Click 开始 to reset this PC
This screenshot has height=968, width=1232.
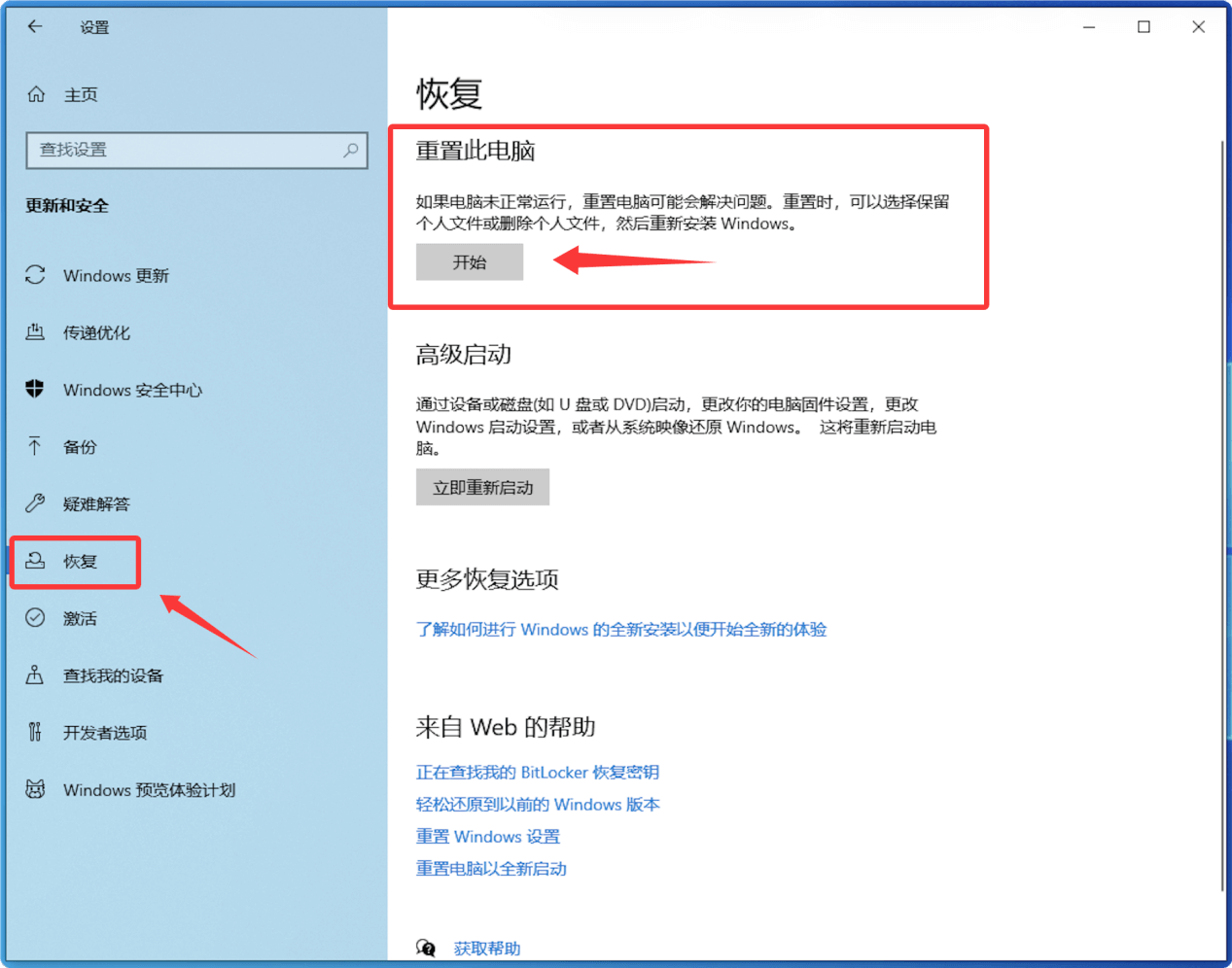tap(470, 261)
